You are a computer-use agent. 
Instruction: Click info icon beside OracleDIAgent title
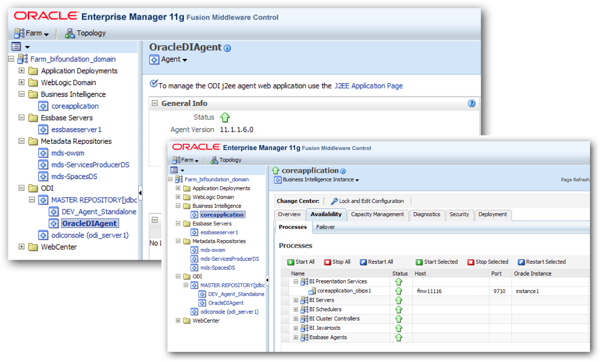click(x=227, y=48)
